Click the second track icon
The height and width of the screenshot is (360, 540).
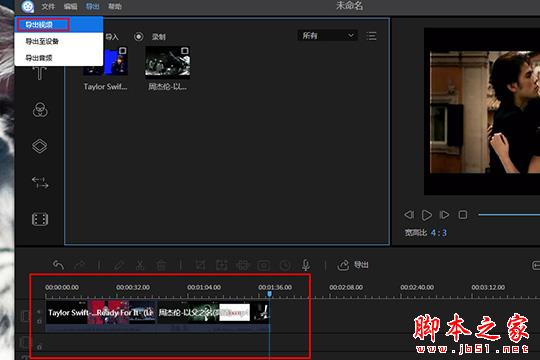pos(25,342)
